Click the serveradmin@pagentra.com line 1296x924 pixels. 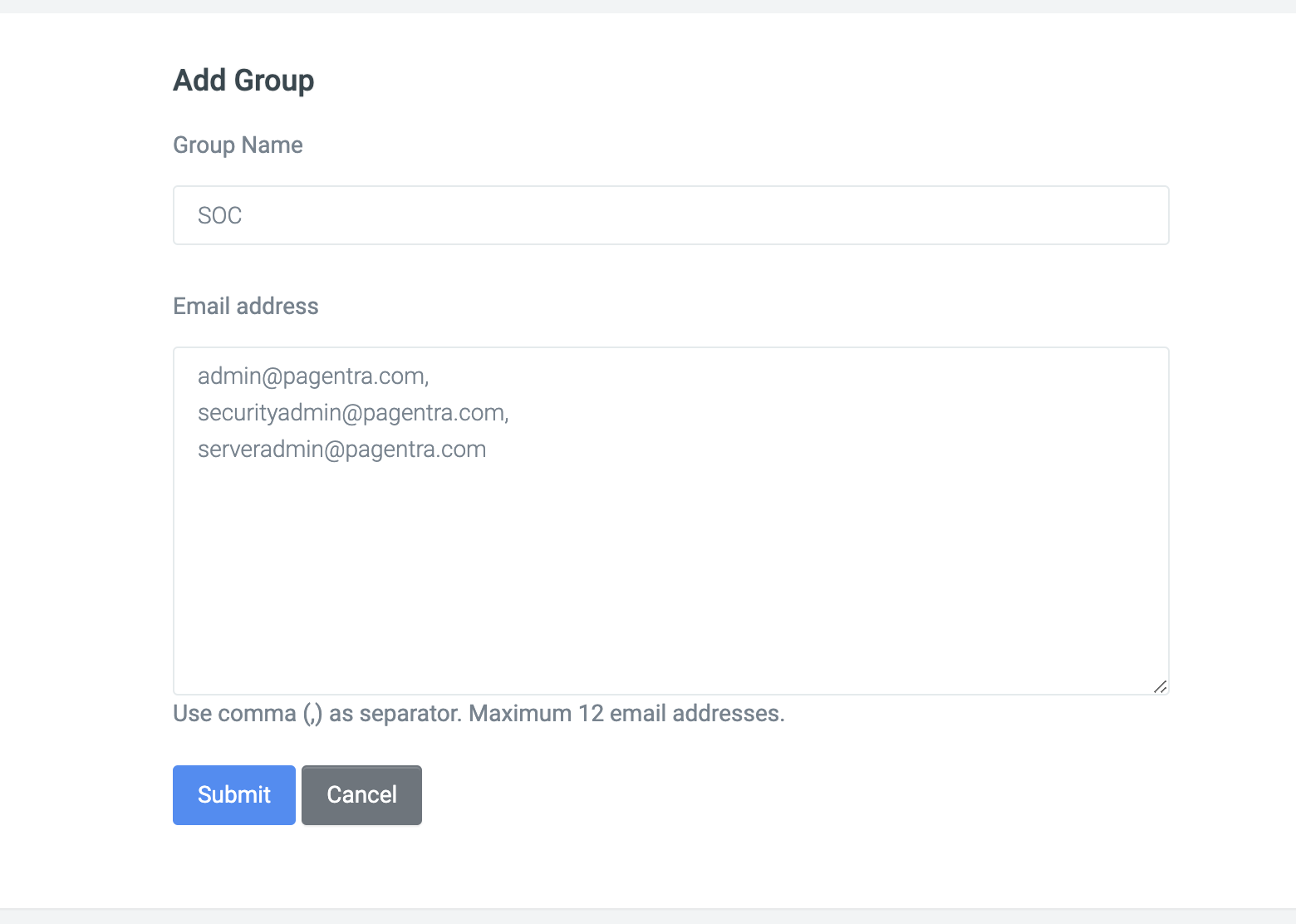tap(342, 450)
